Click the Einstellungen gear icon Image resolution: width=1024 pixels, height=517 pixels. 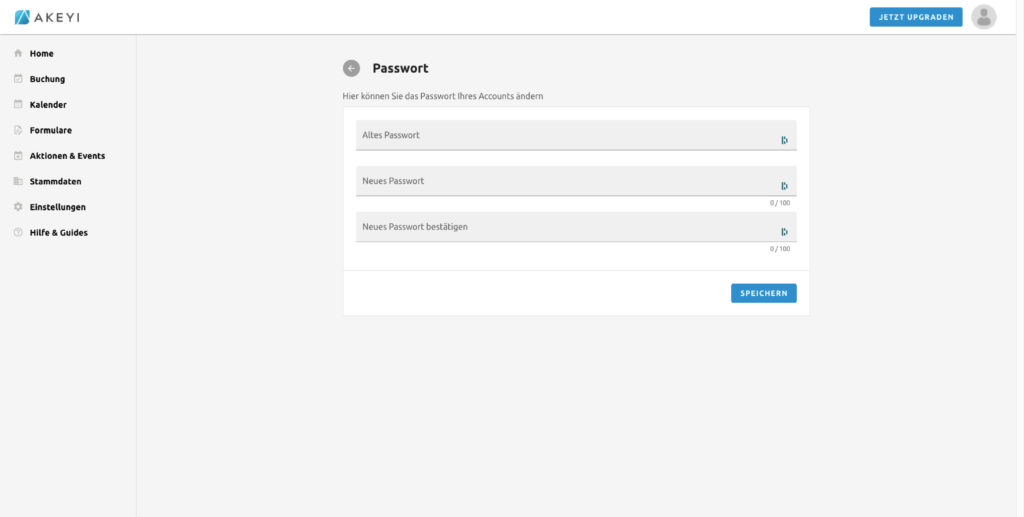point(18,207)
